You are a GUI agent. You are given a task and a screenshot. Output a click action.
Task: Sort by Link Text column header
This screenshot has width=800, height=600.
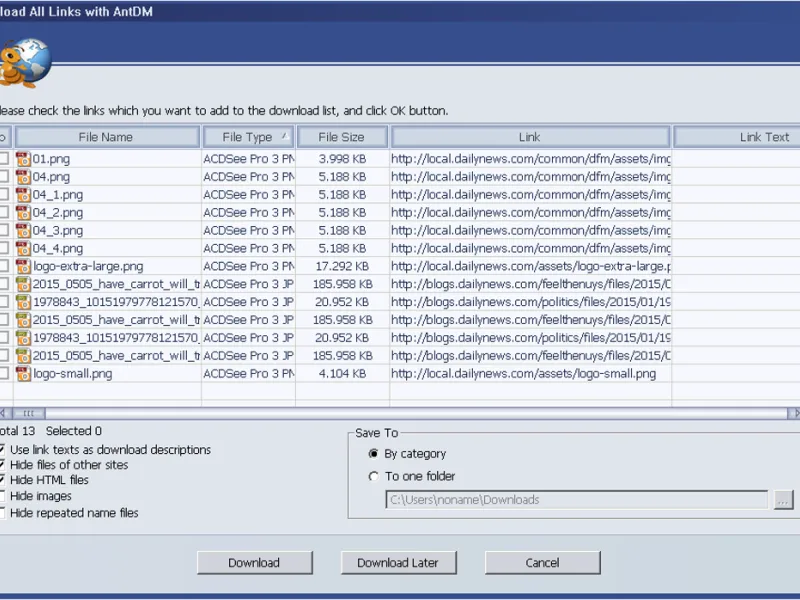coord(737,137)
